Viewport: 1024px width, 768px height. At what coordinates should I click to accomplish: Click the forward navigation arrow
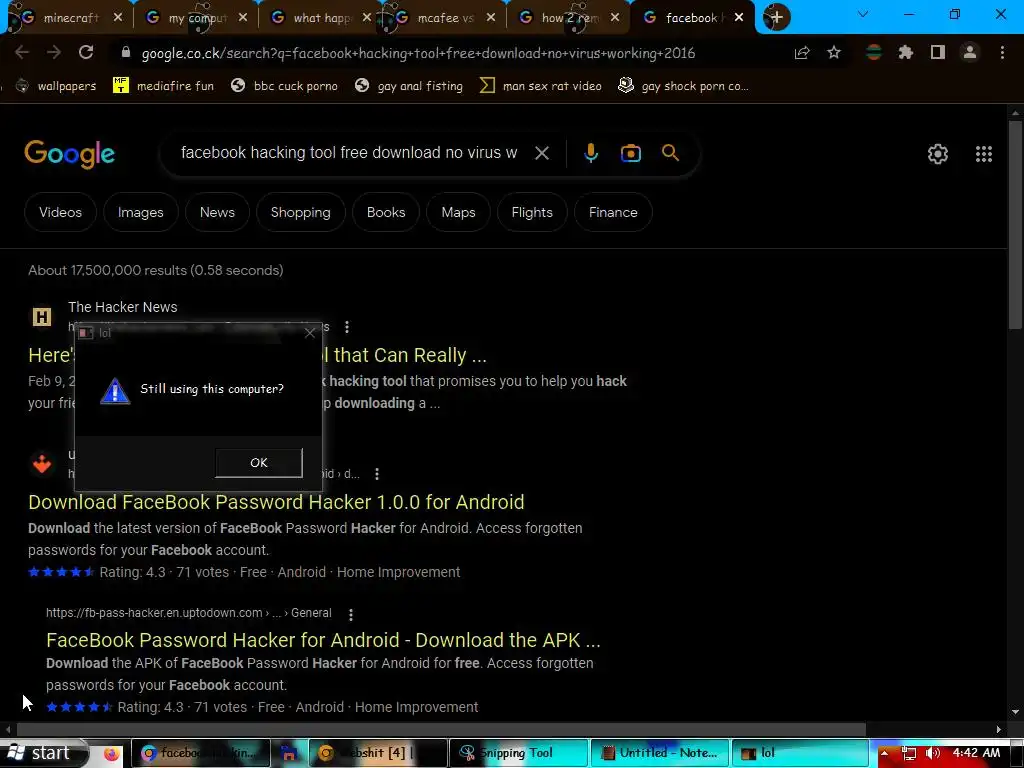54,53
